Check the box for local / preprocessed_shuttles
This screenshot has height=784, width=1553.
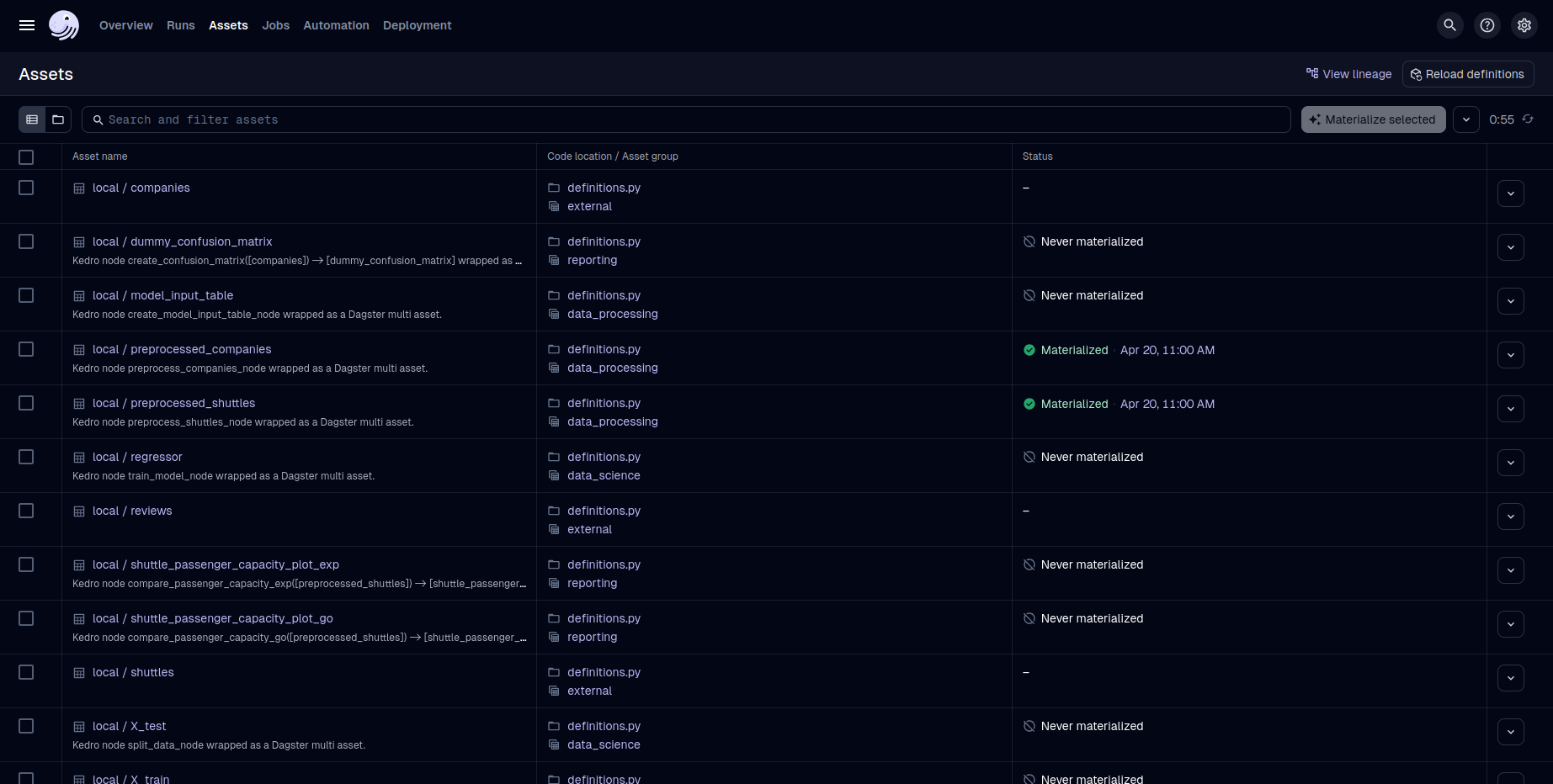coord(26,403)
